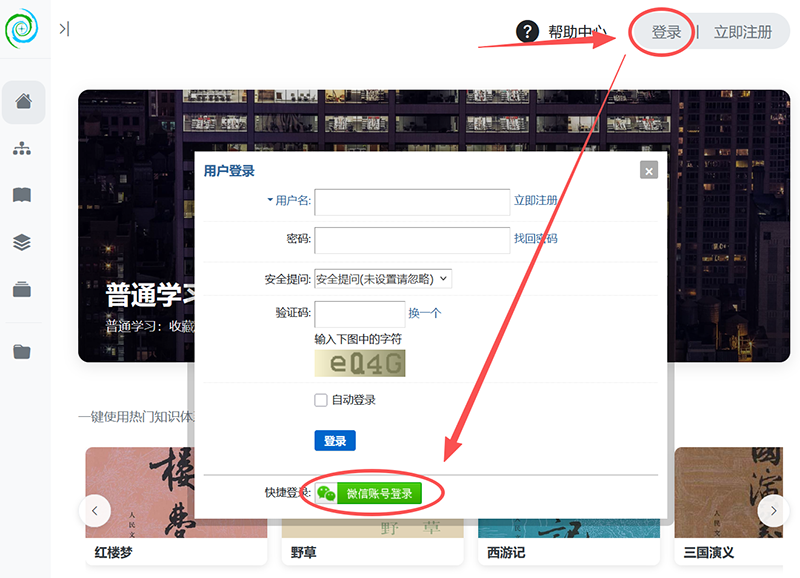Open the hierarchy tree icon in sidebar
Screen dimensions: 800x578
pos(22,148)
